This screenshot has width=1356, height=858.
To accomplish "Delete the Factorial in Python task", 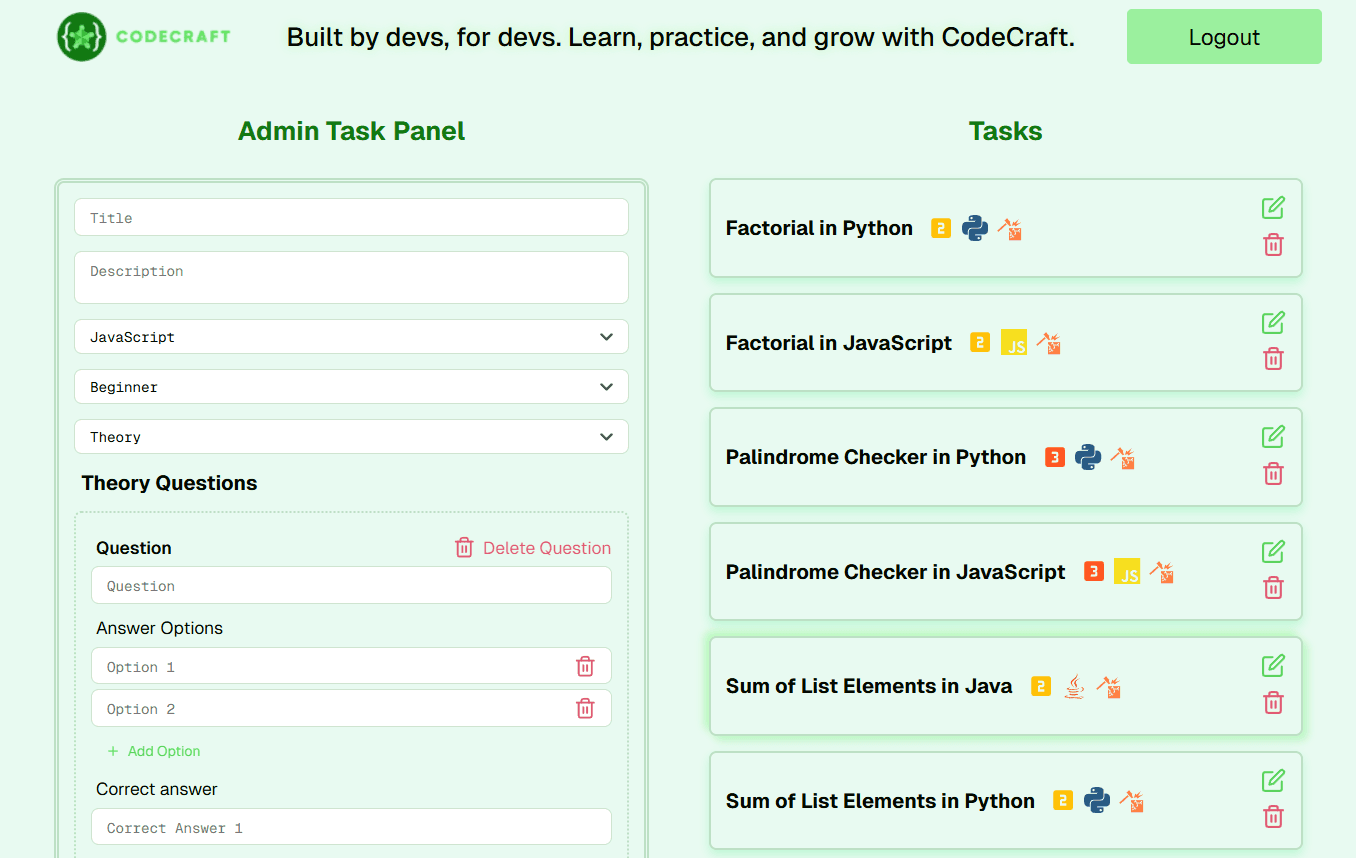I will 1272,245.
